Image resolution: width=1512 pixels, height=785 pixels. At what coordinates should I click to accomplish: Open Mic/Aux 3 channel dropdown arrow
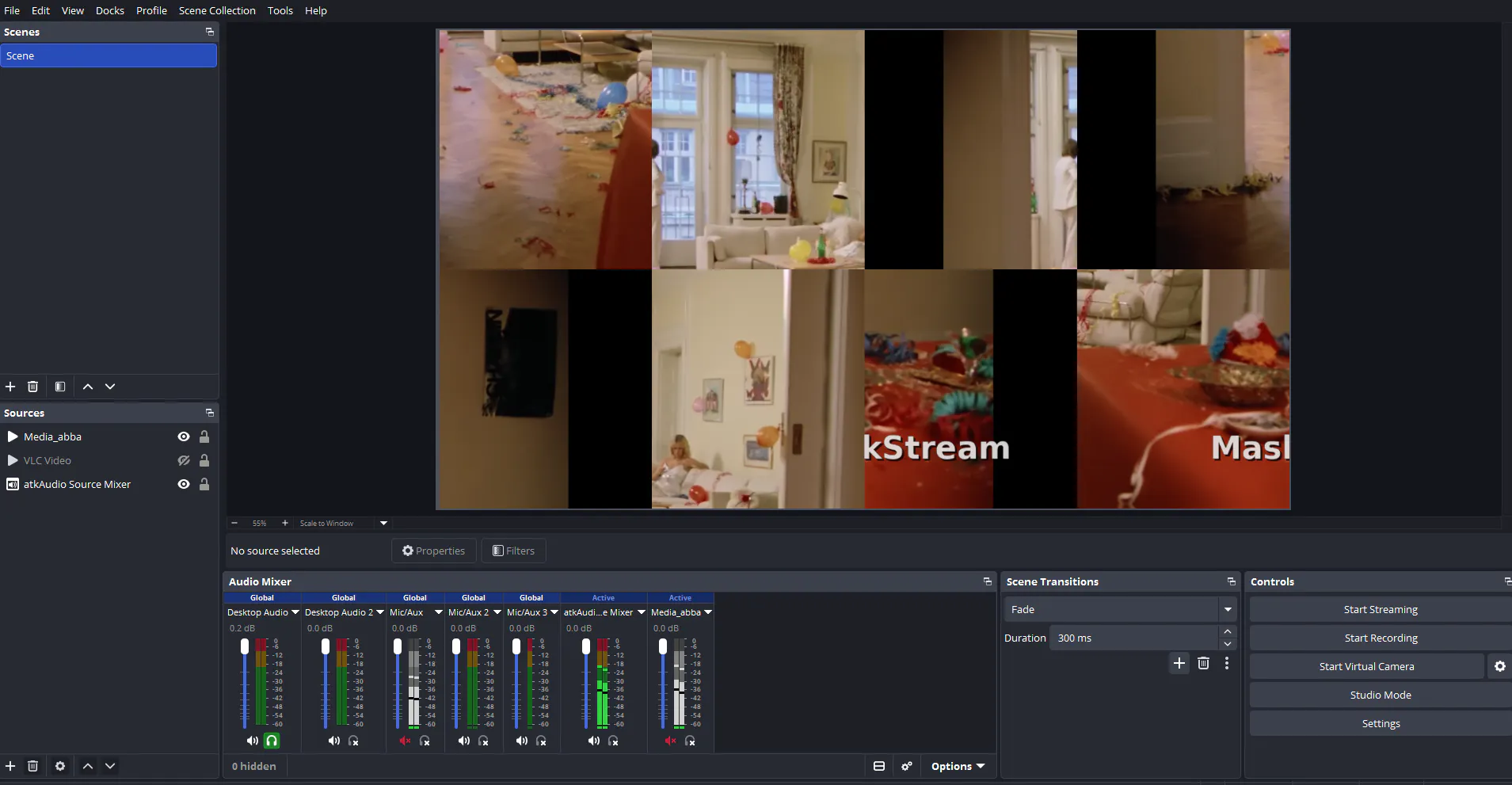(554, 612)
